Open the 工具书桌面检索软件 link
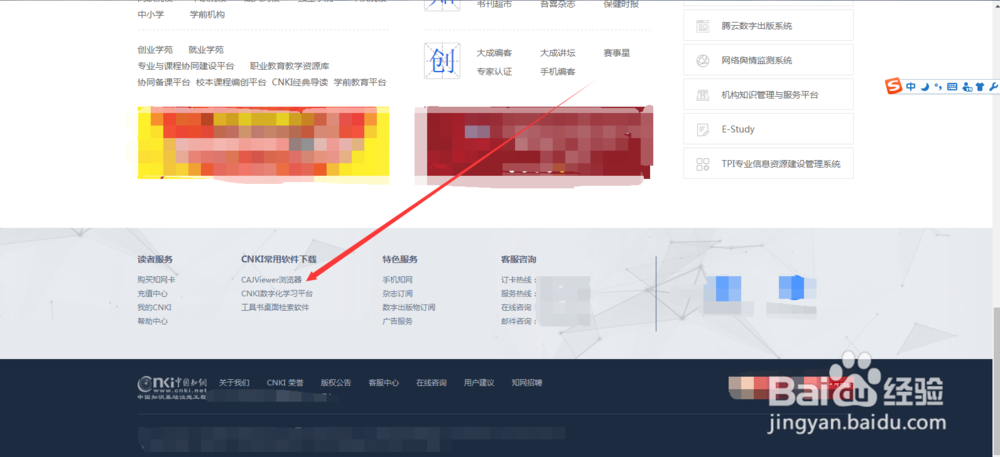This screenshot has width=1000, height=457. 275,307
